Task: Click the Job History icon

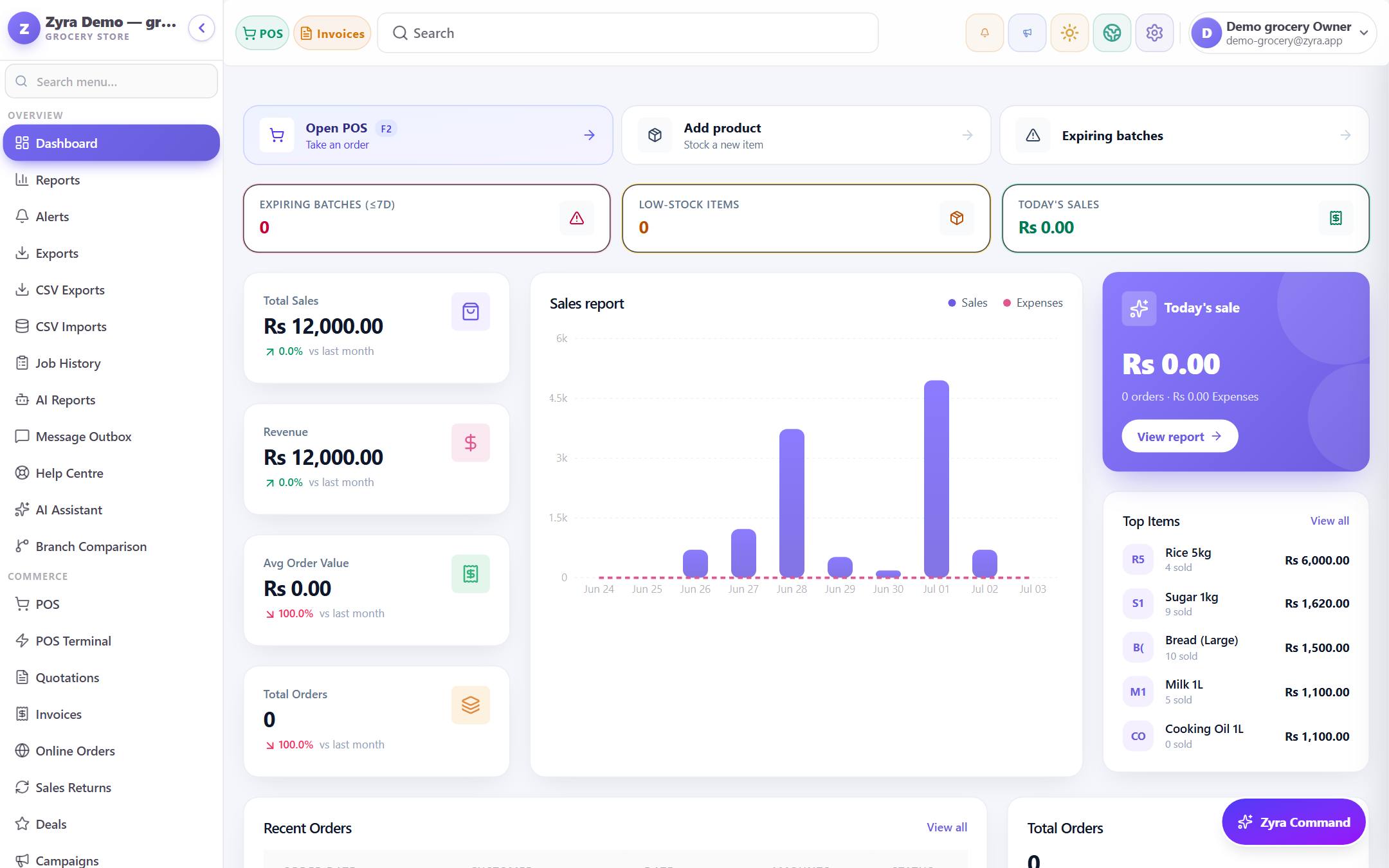Action: click(22, 363)
